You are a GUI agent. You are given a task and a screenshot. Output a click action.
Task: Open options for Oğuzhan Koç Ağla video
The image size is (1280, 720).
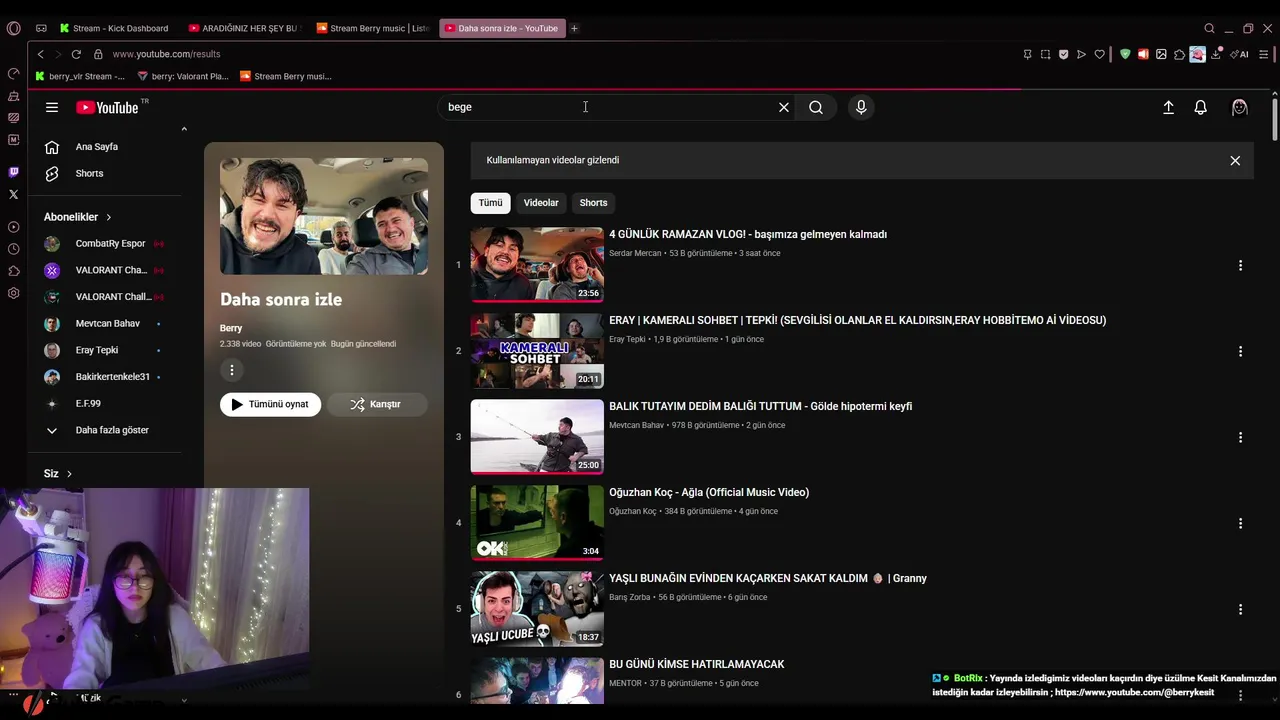1240,523
